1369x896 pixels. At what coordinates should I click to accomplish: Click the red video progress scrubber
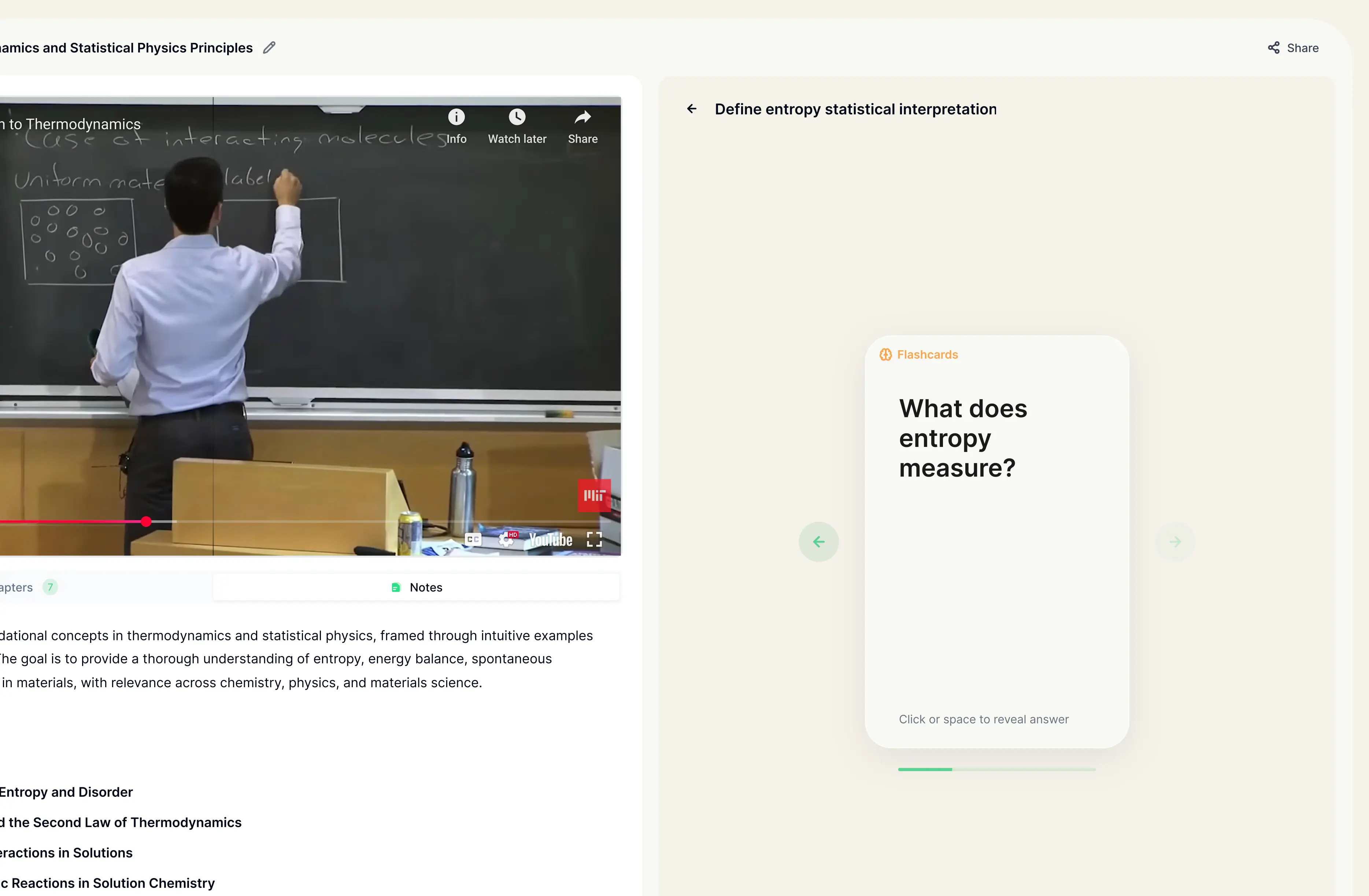146,522
